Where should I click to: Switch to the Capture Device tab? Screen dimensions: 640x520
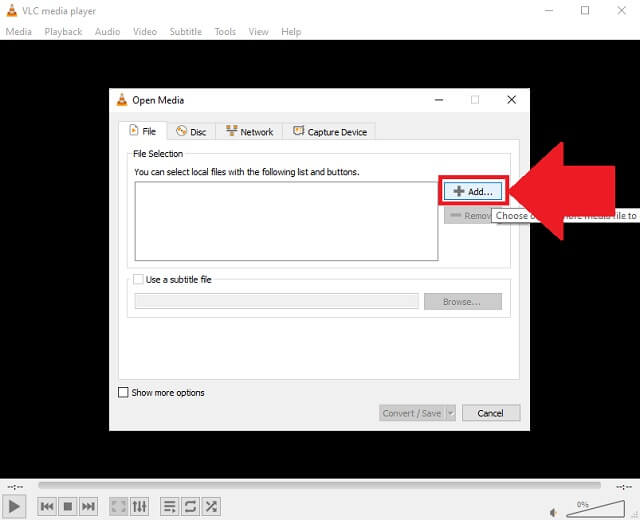pos(329,132)
